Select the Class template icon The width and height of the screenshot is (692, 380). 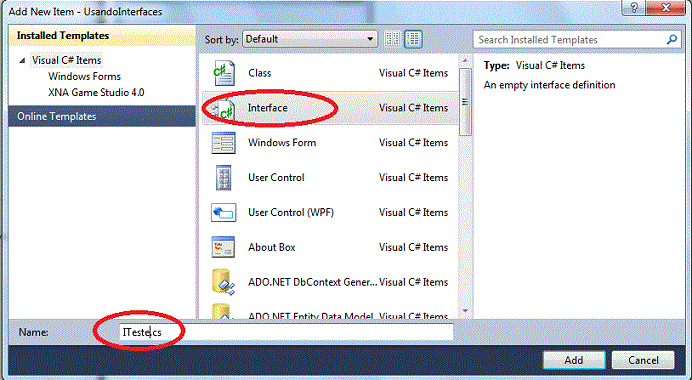[224, 73]
